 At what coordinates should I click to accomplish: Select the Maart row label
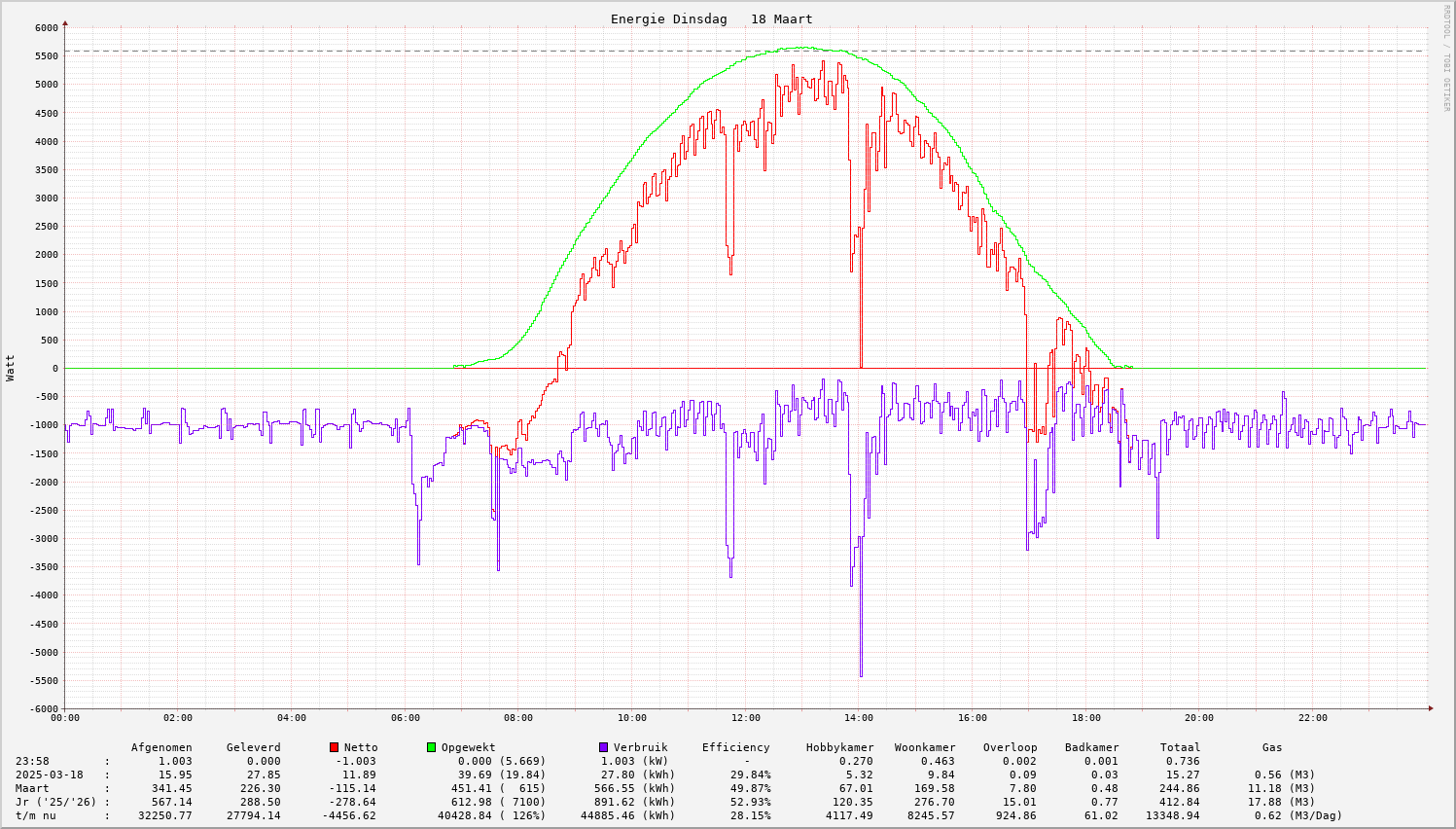pos(32,788)
